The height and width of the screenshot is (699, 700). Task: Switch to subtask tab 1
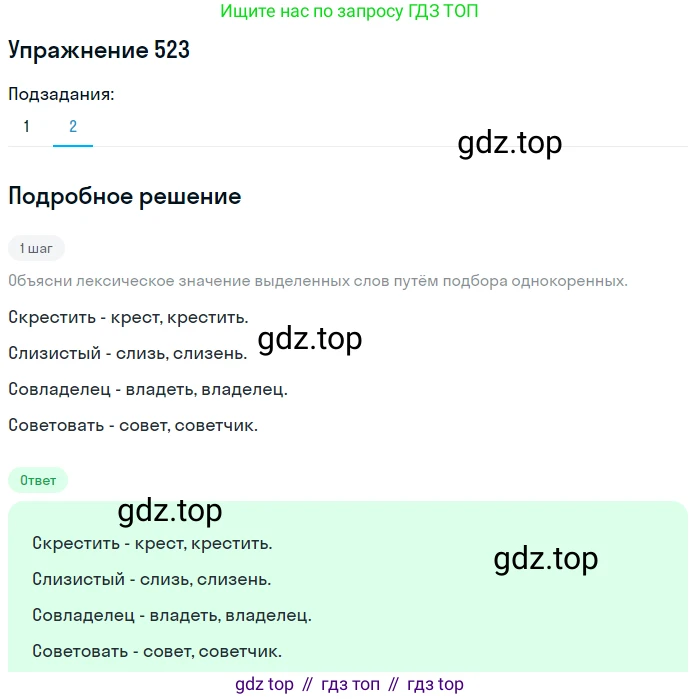tap(27, 127)
